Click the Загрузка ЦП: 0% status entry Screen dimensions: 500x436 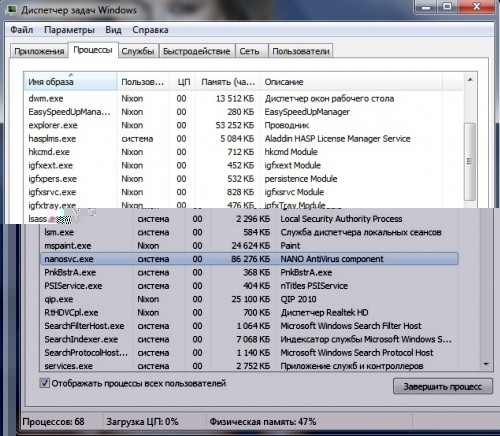pos(142,422)
